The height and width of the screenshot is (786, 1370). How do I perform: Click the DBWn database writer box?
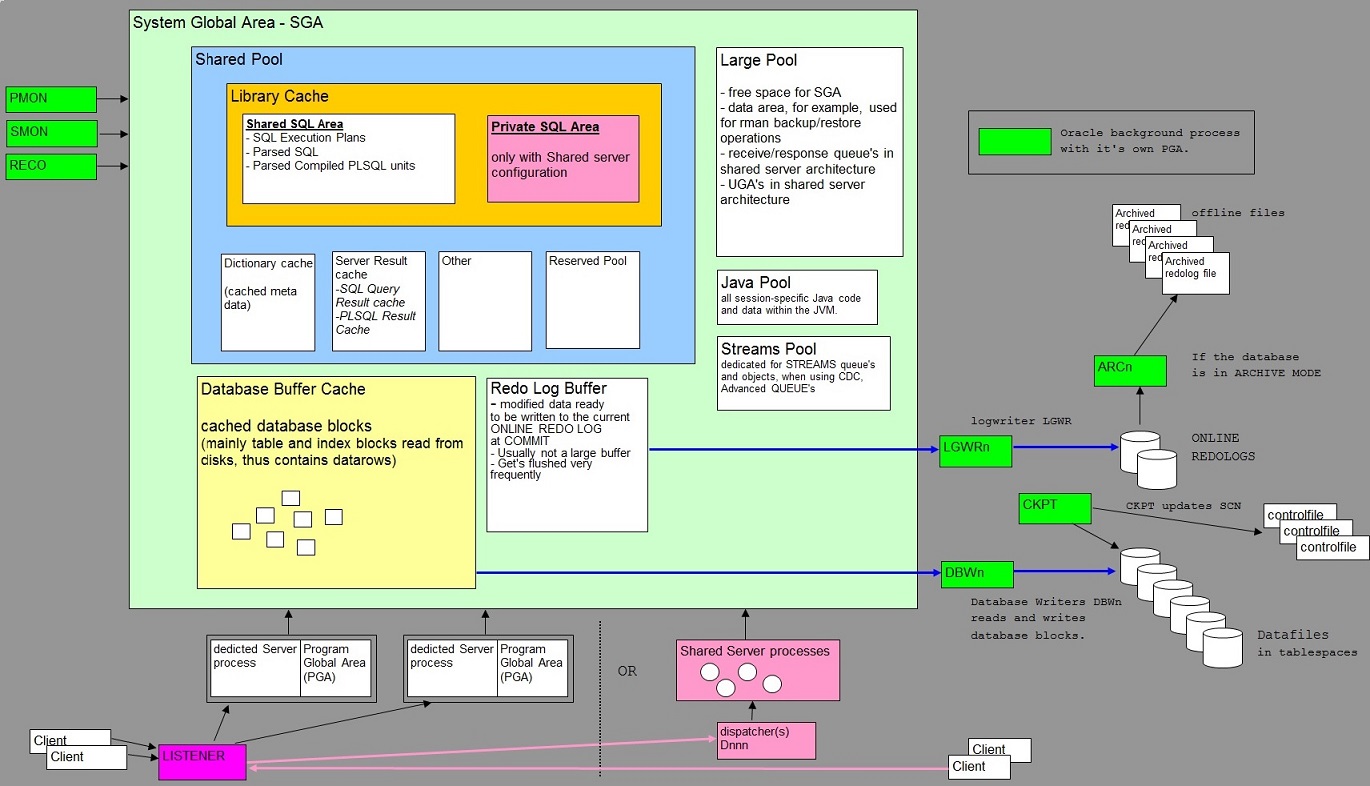coord(977,574)
